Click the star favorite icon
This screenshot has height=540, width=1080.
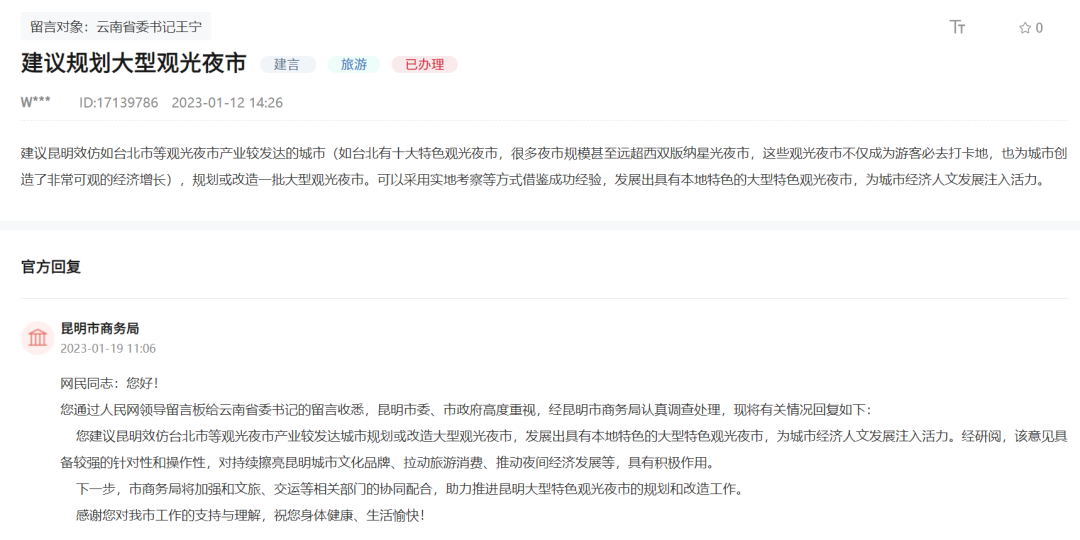pos(1025,28)
